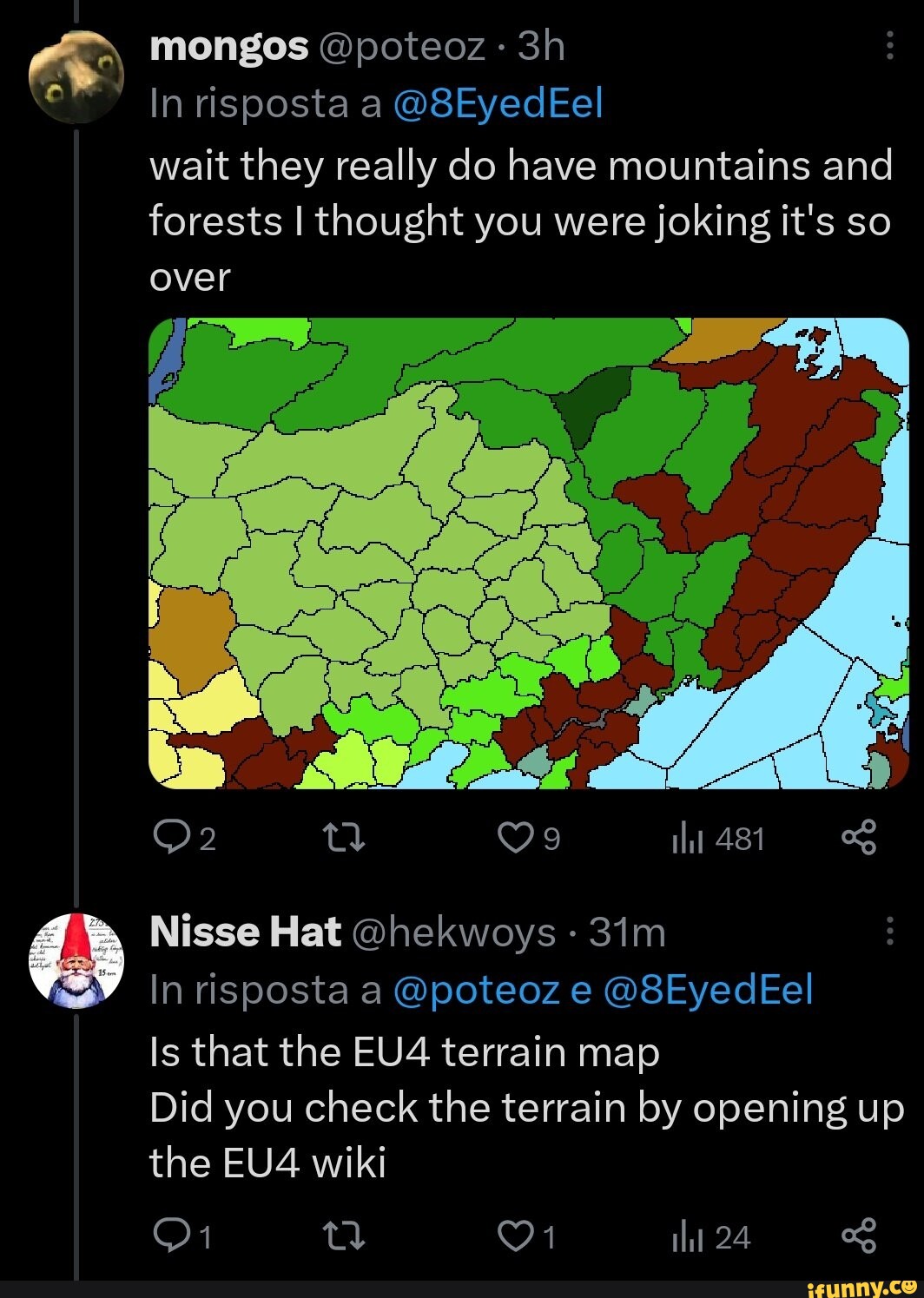The height and width of the screenshot is (1298, 924).
Task: View analytics on the mongos tweet
Action: click(713, 837)
